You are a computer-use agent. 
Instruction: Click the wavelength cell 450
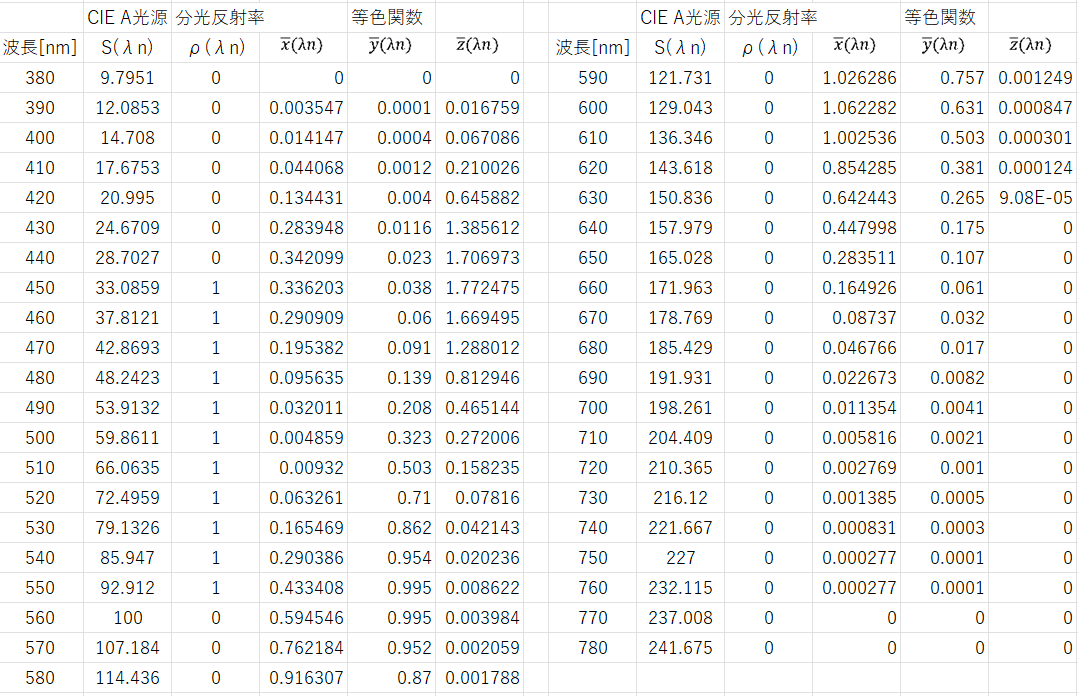point(42,288)
